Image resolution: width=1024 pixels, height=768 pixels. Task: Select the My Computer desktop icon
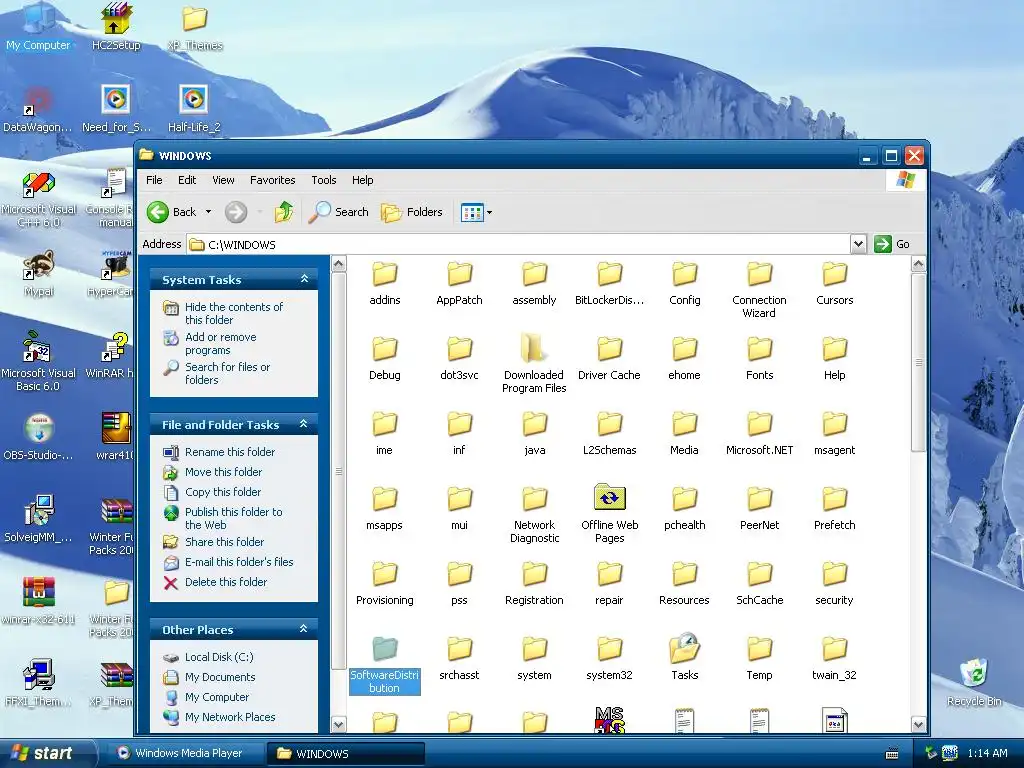[39, 26]
